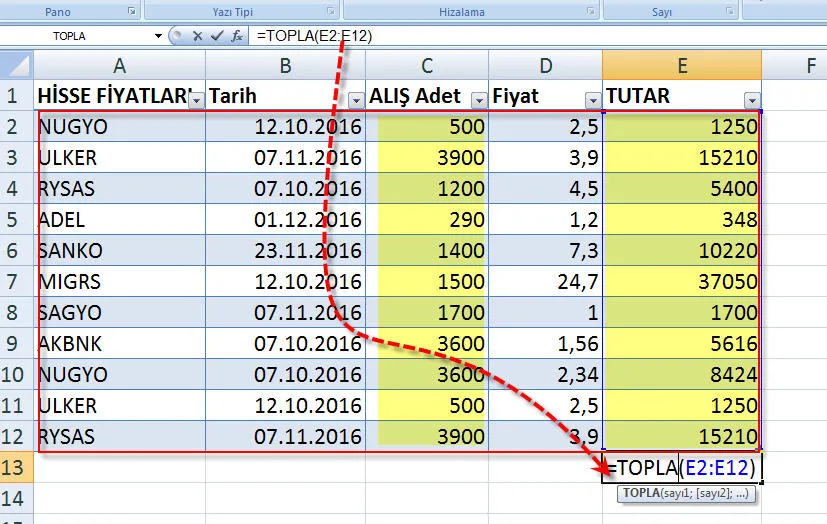Select column E header
The height and width of the screenshot is (524, 827).
coord(681,66)
